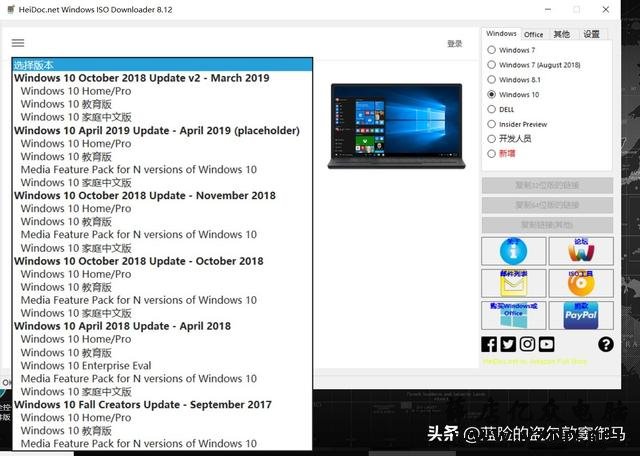The height and width of the screenshot is (456, 640).
Task: Open the Forum (论坛) W icon
Action: [581, 251]
